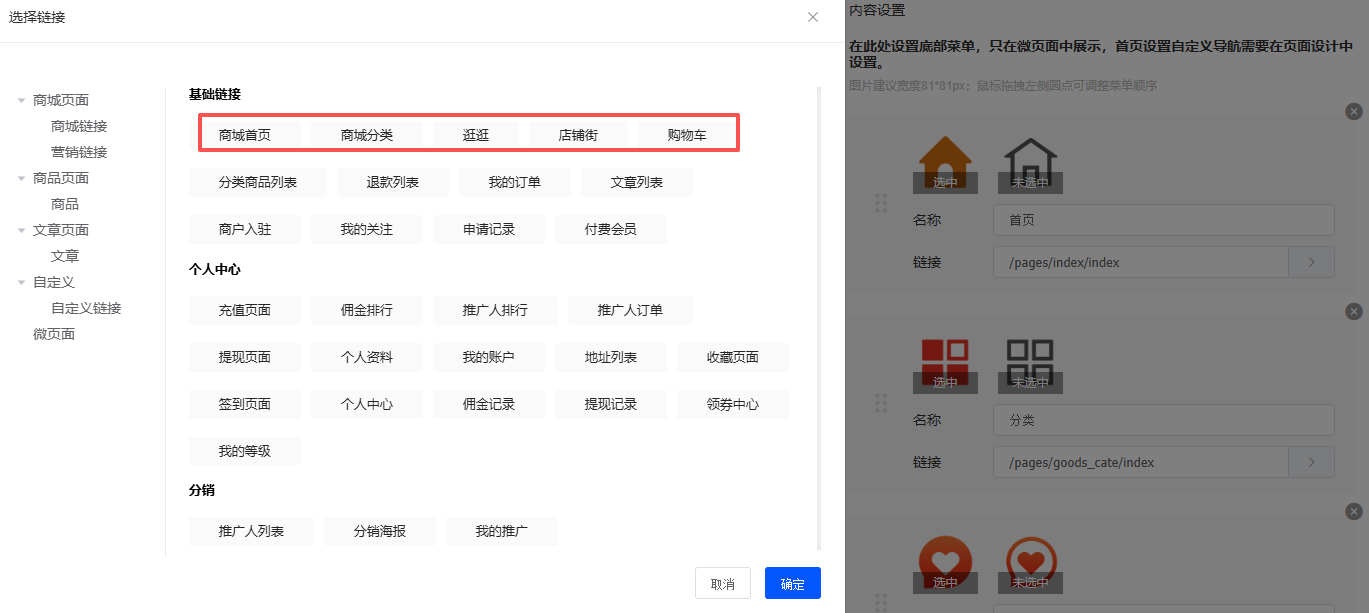
Task: Choose the 我的推广 link
Action: click(x=502, y=531)
